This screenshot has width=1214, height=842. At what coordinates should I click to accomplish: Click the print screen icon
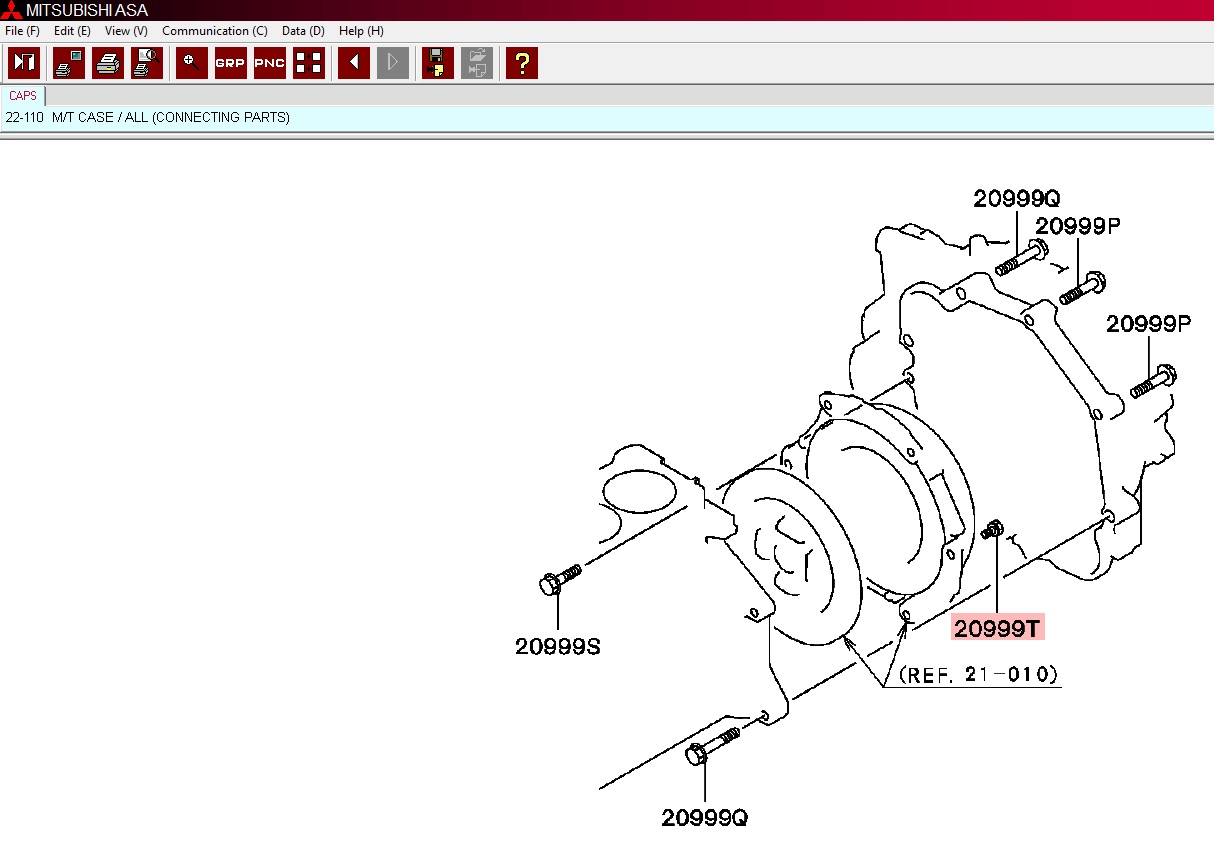69,63
